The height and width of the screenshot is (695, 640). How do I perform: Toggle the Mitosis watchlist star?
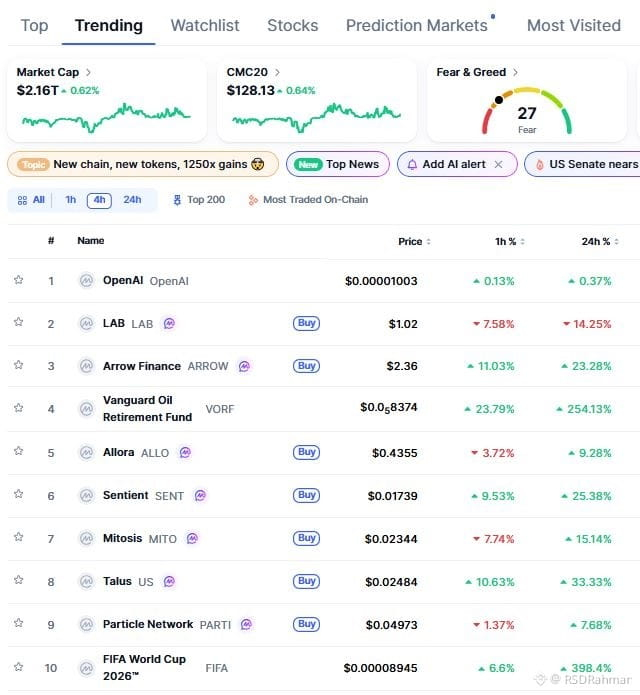point(18,537)
